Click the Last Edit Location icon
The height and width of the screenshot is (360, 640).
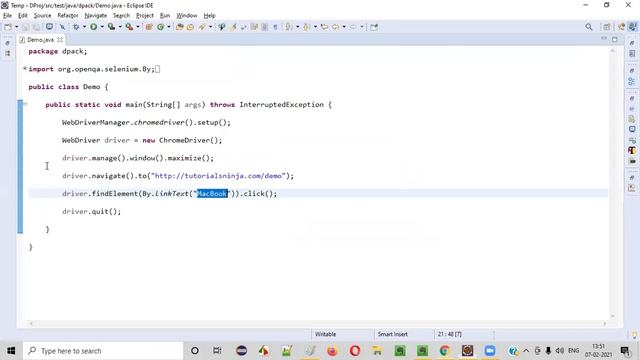point(324,27)
